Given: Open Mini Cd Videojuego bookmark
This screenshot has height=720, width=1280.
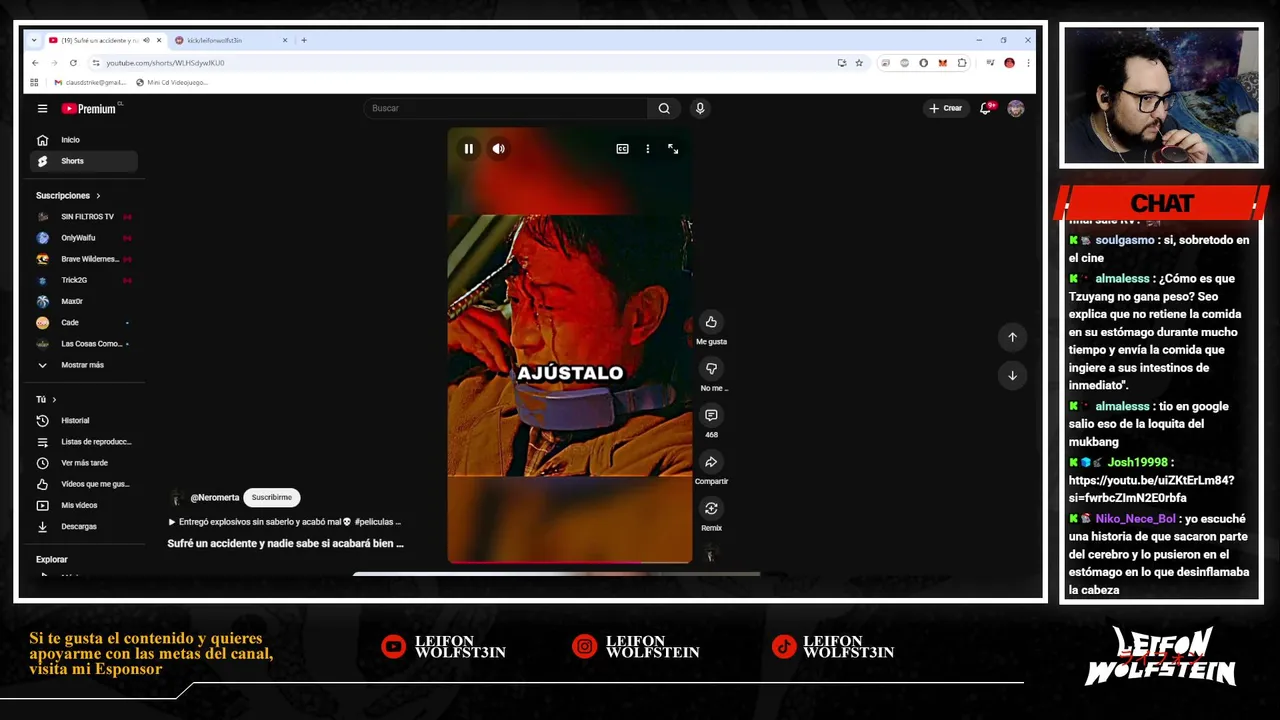Looking at the screenshot, I should (171, 82).
